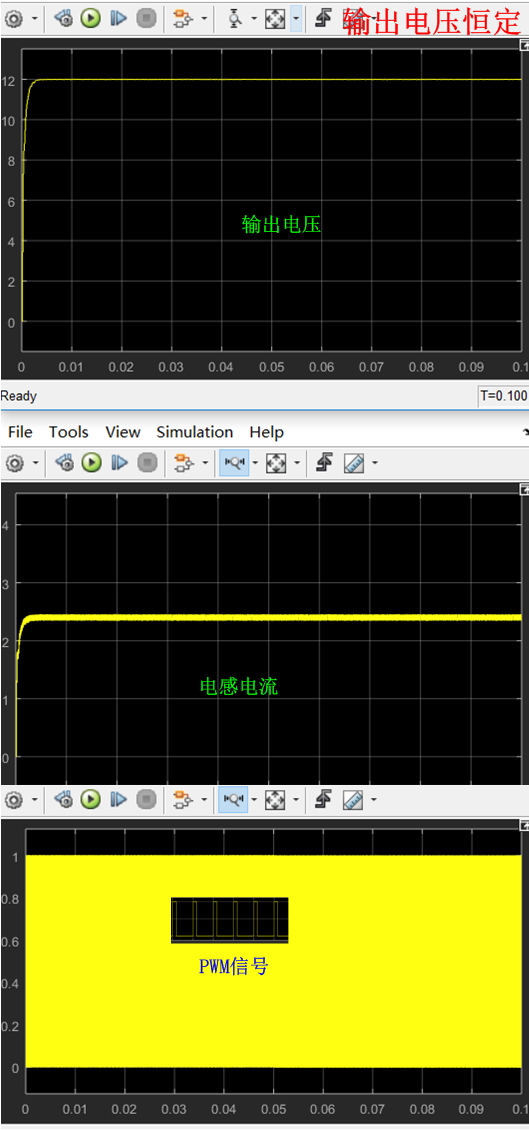Expand zoom tool dropdown in PWM signal scope
Image resolution: width=529 pixels, height=1130 pixels.
pyautogui.click(x=255, y=799)
